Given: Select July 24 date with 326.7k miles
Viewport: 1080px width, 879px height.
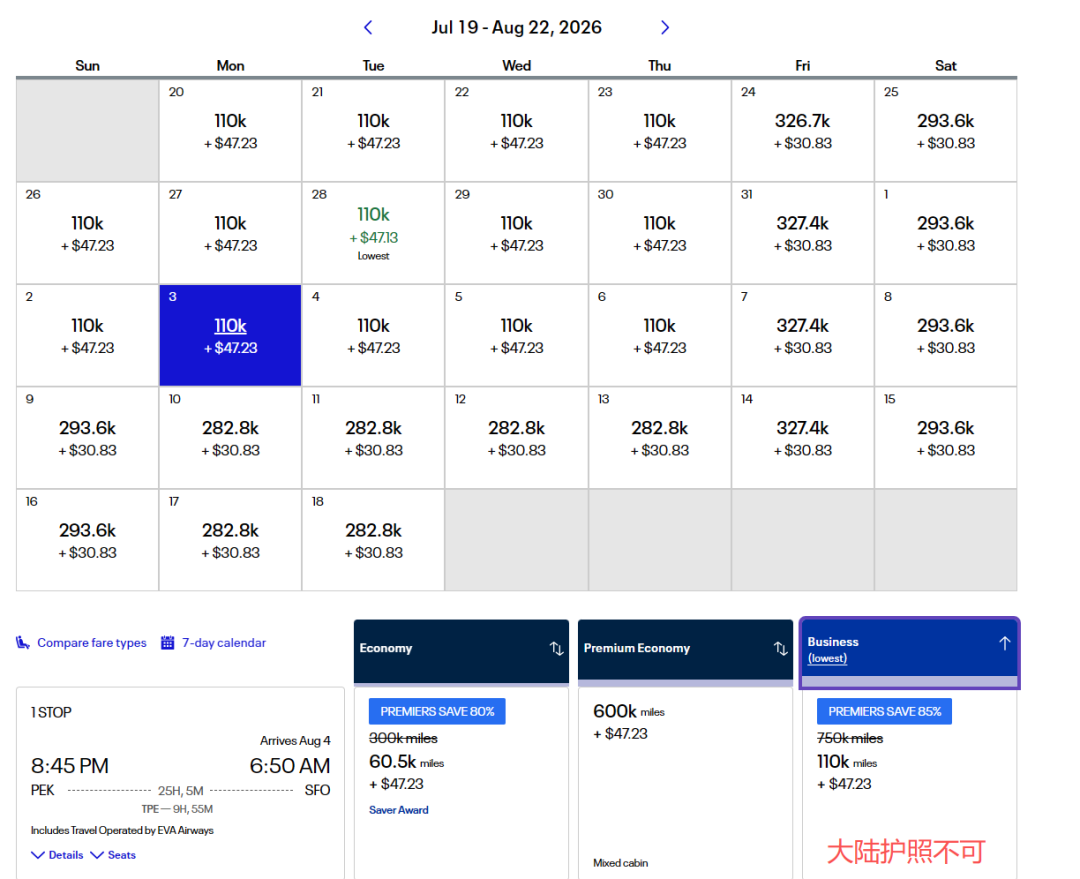Looking at the screenshot, I should pyautogui.click(x=802, y=130).
